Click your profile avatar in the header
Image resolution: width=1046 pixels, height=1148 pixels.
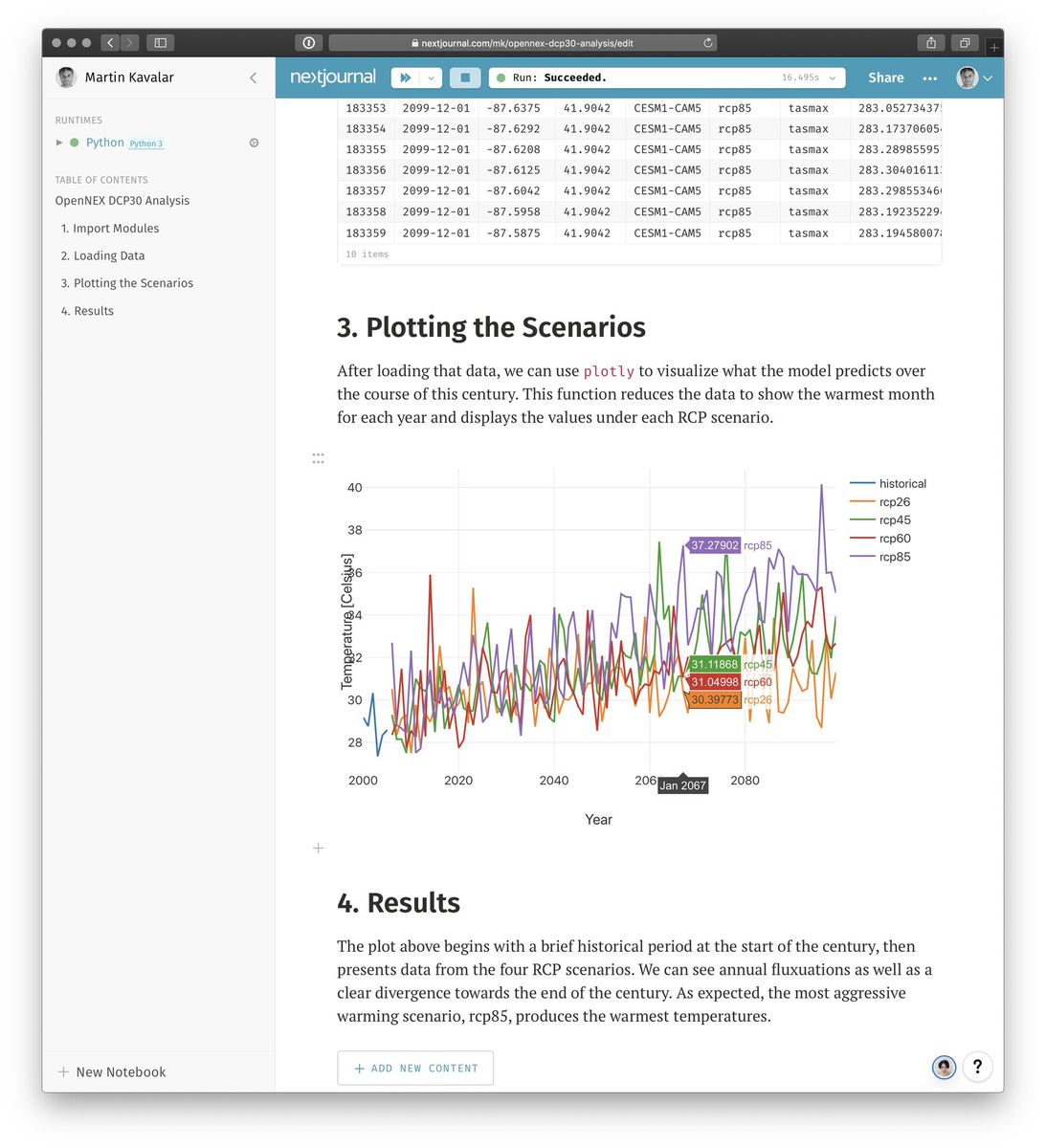pos(968,77)
